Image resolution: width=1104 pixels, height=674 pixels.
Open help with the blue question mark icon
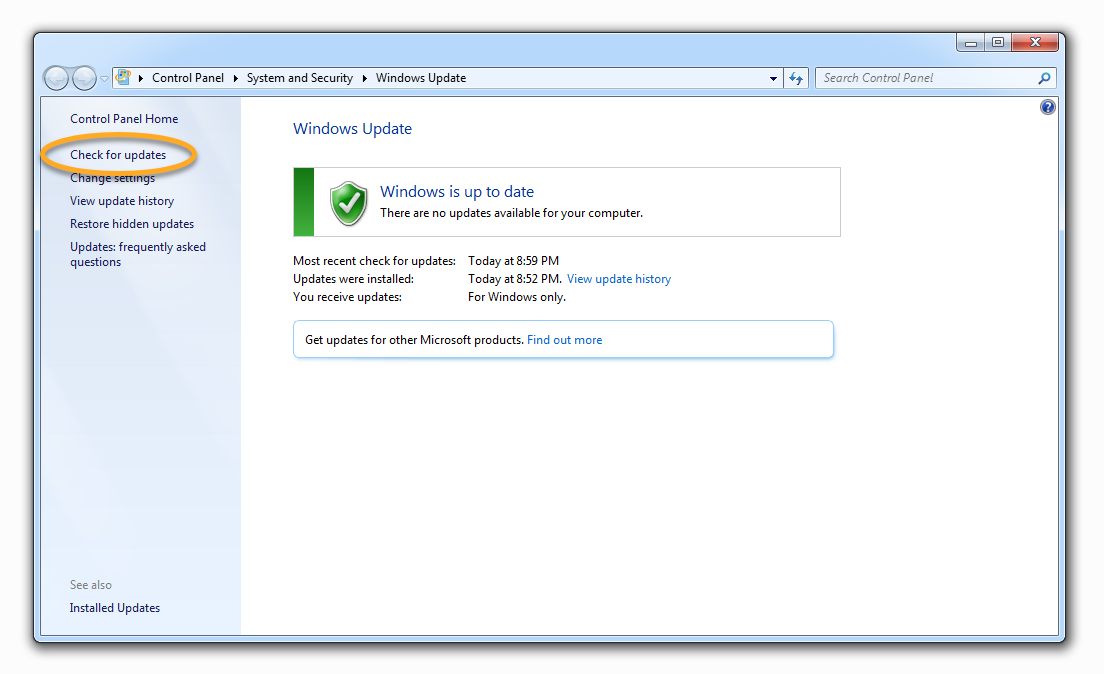1047,107
